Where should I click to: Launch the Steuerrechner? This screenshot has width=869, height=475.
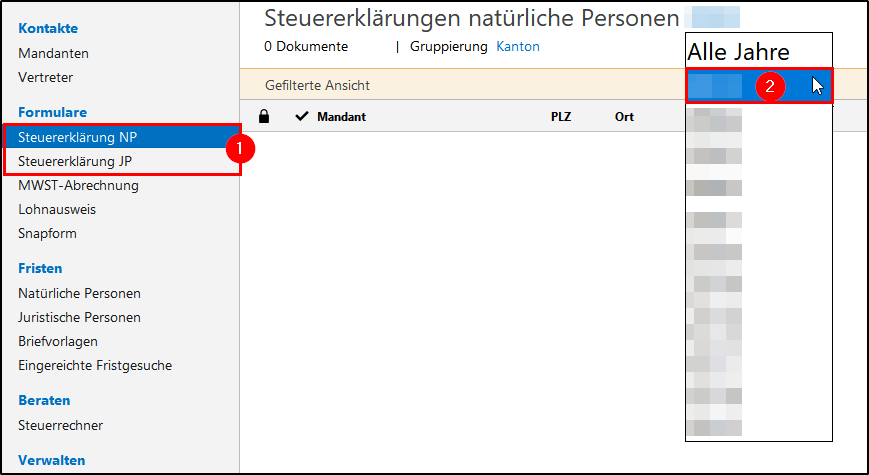60,426
